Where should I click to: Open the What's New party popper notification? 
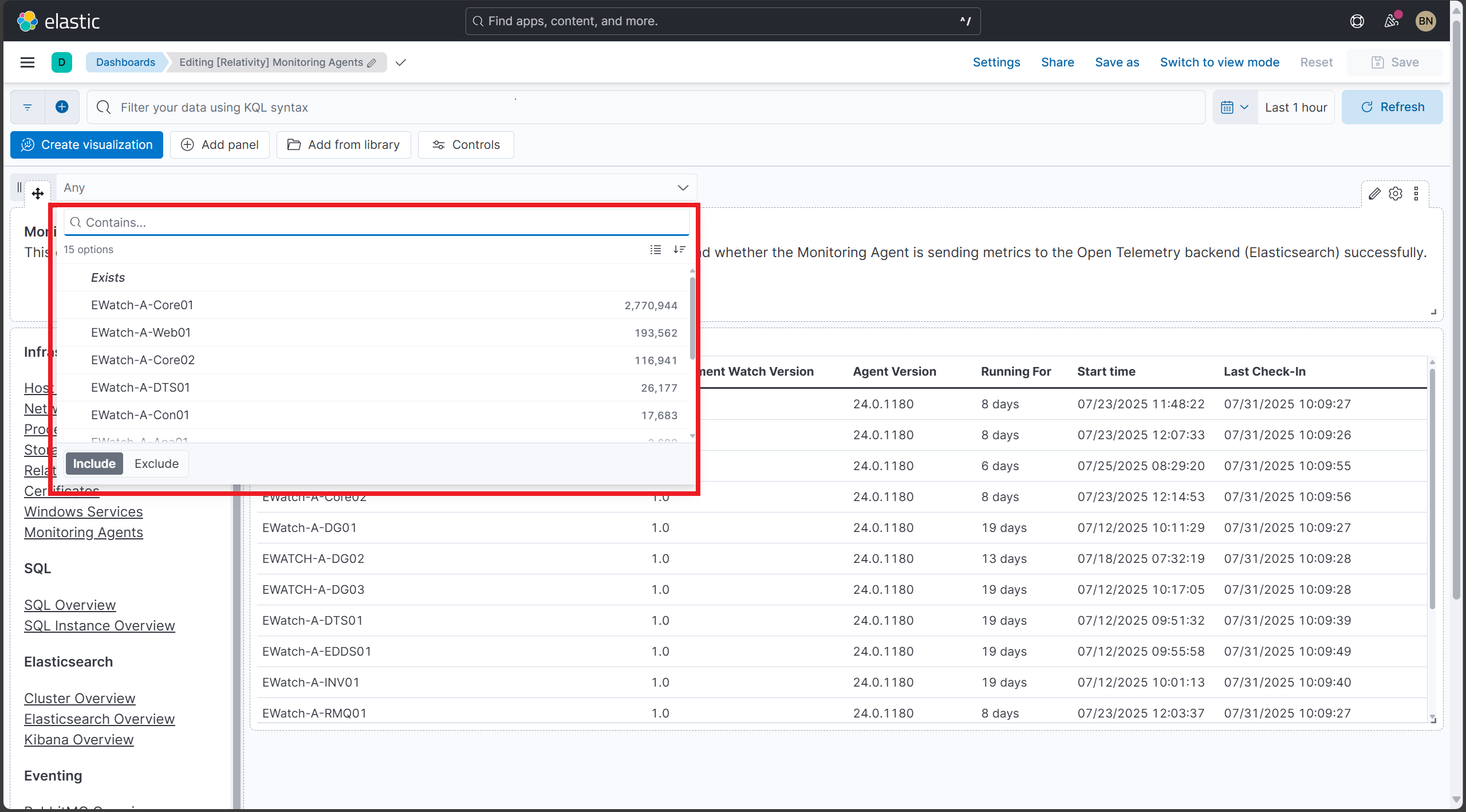(1391, 21)
